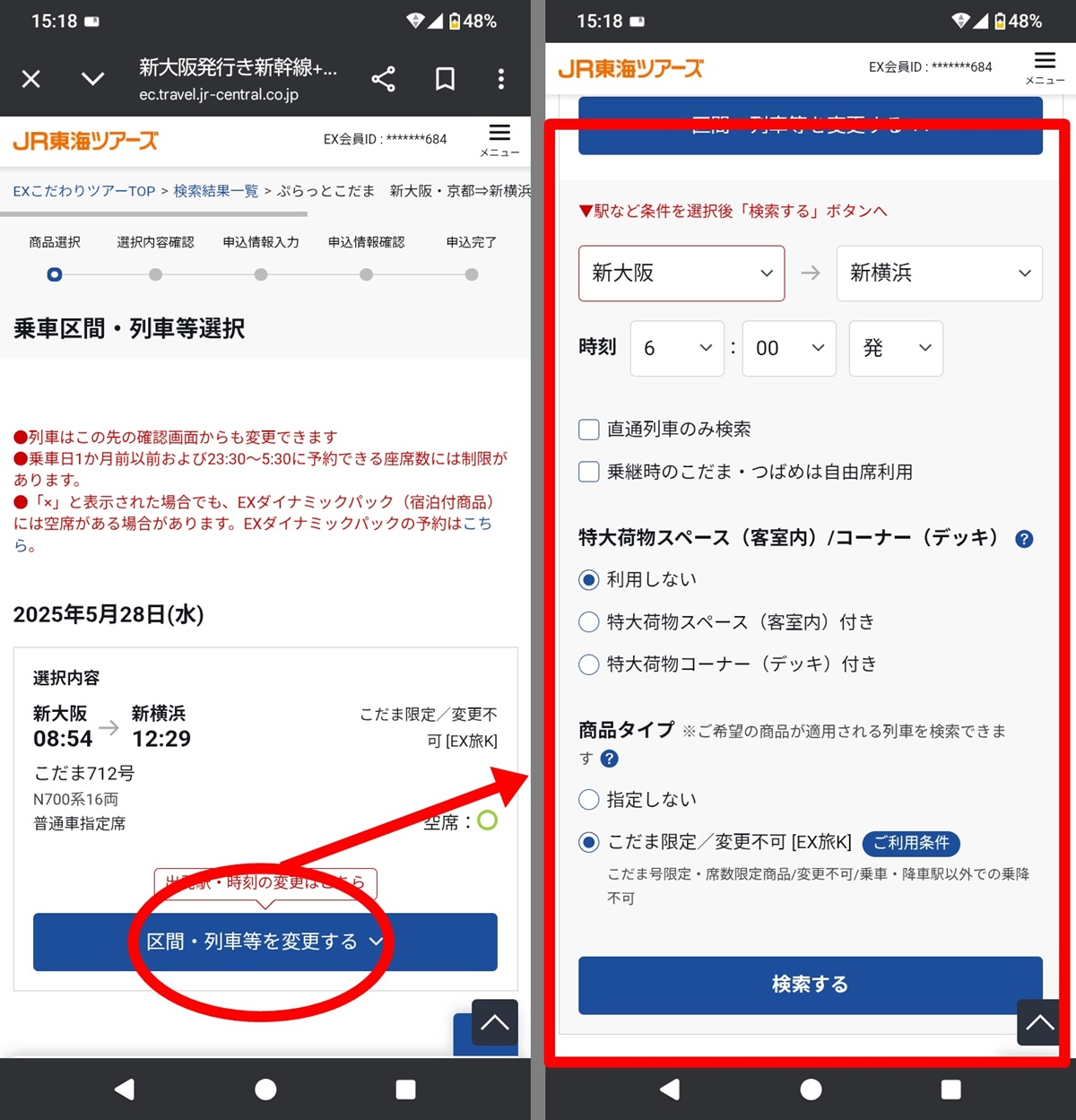Viewport: 1076px width, 1120px height.
Task: Tap the 空席 green circle availability indicator
Action: (488, 820)
